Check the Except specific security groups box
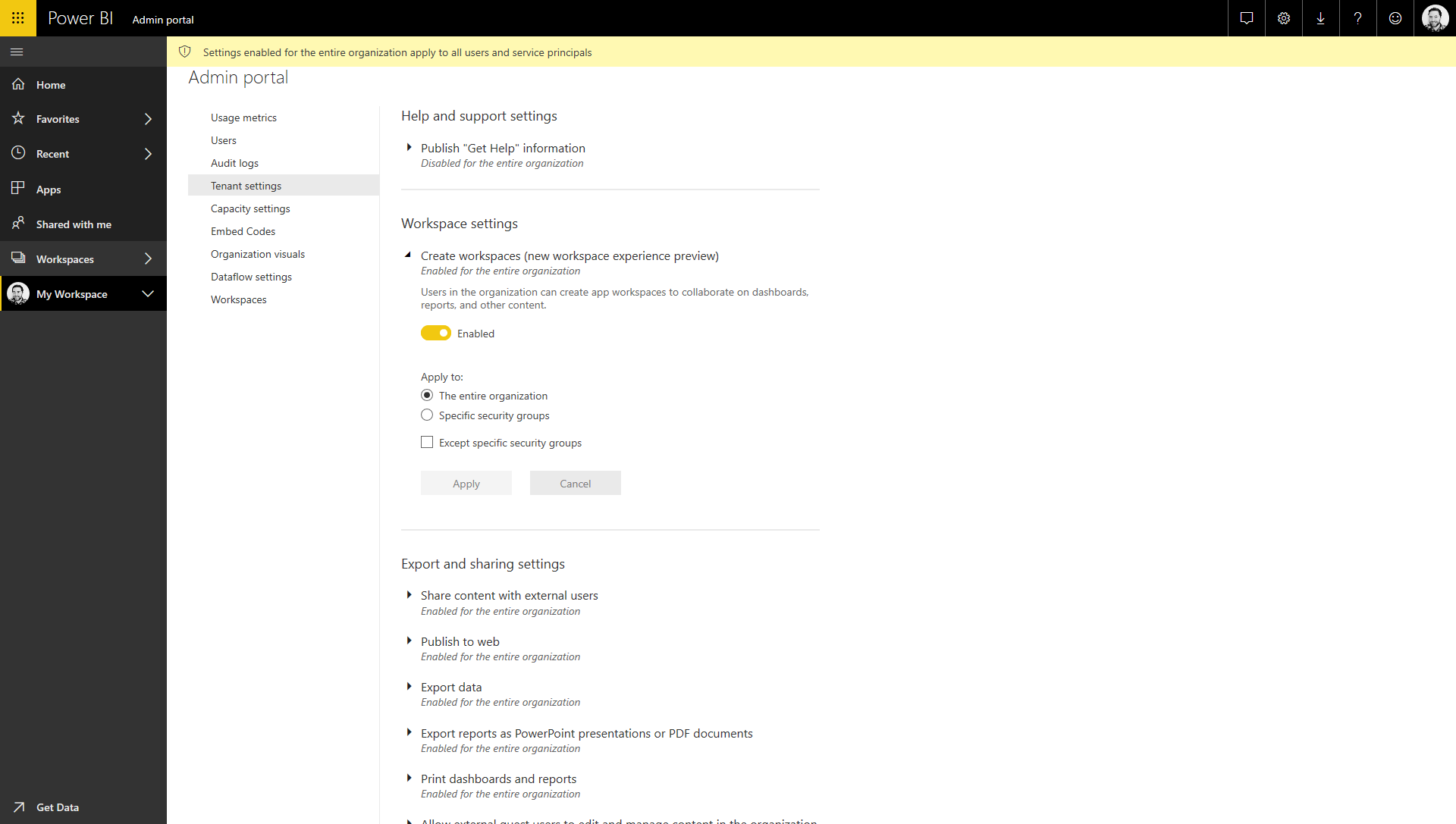Image resolution: width=1456 pixels, height=824 pixels. (x=427, y=441)
